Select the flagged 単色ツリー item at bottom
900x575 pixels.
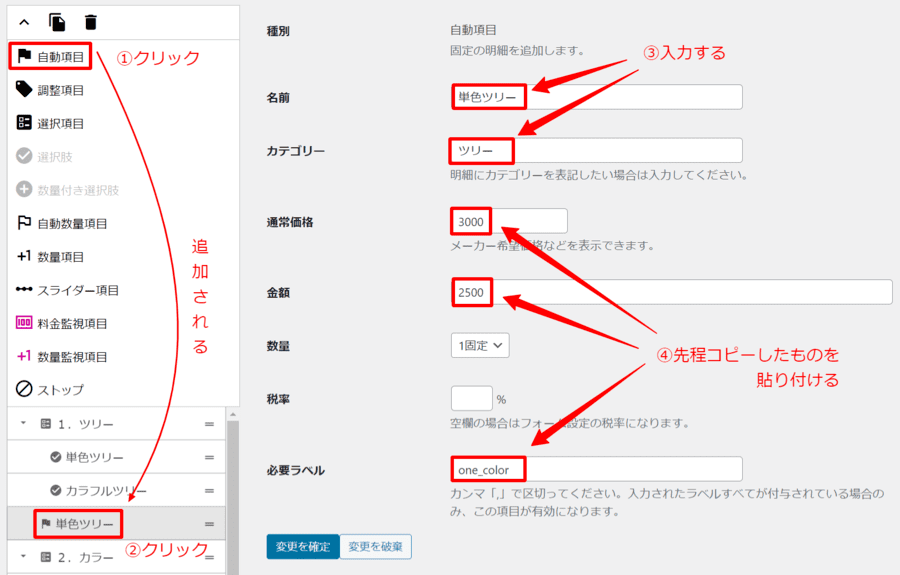click(88, 523)
